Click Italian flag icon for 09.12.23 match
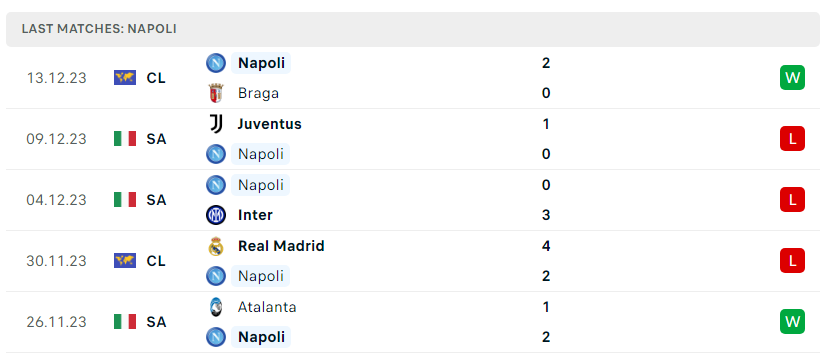The image size is (827, 361). point(125,139)
